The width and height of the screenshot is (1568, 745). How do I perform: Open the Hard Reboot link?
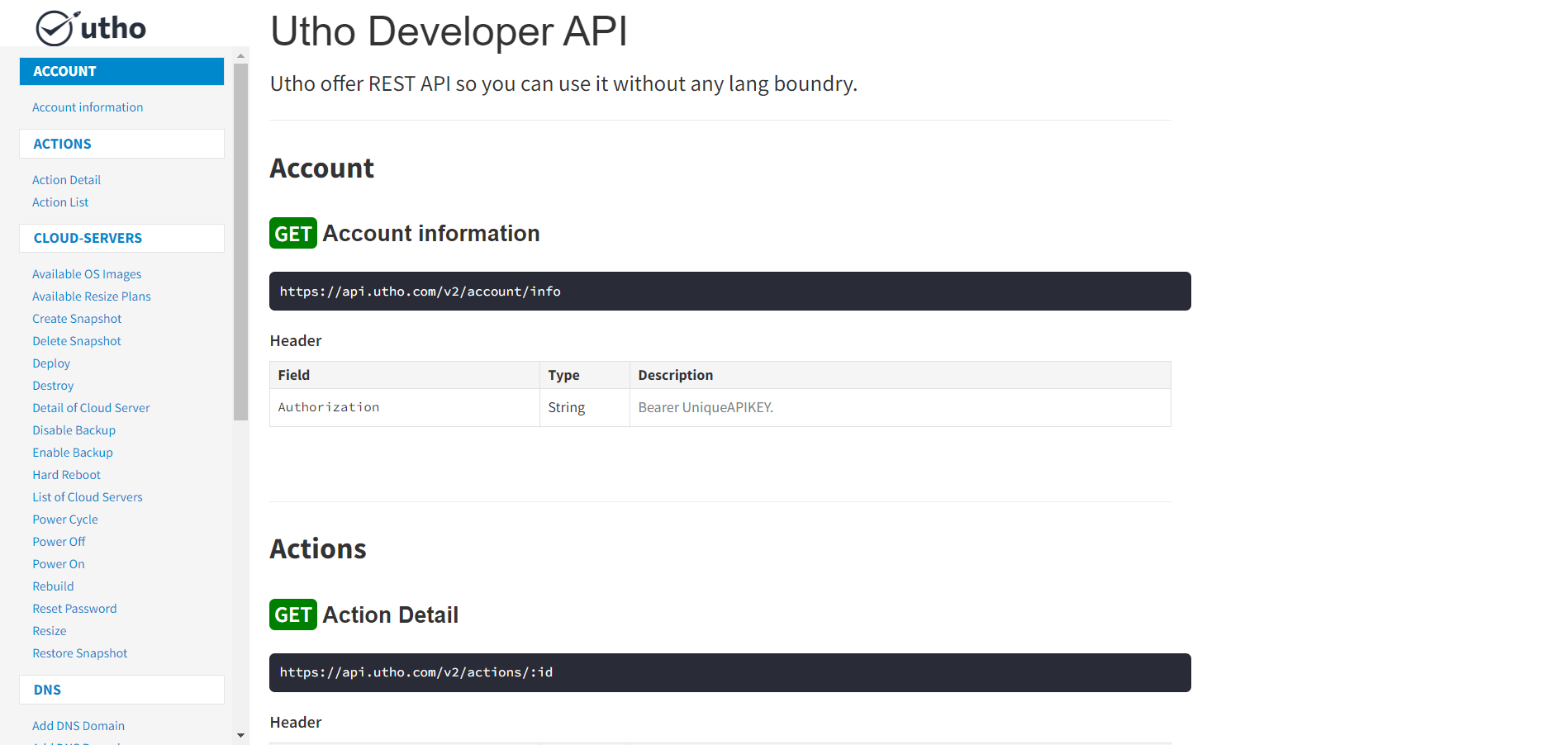[67, 475]
